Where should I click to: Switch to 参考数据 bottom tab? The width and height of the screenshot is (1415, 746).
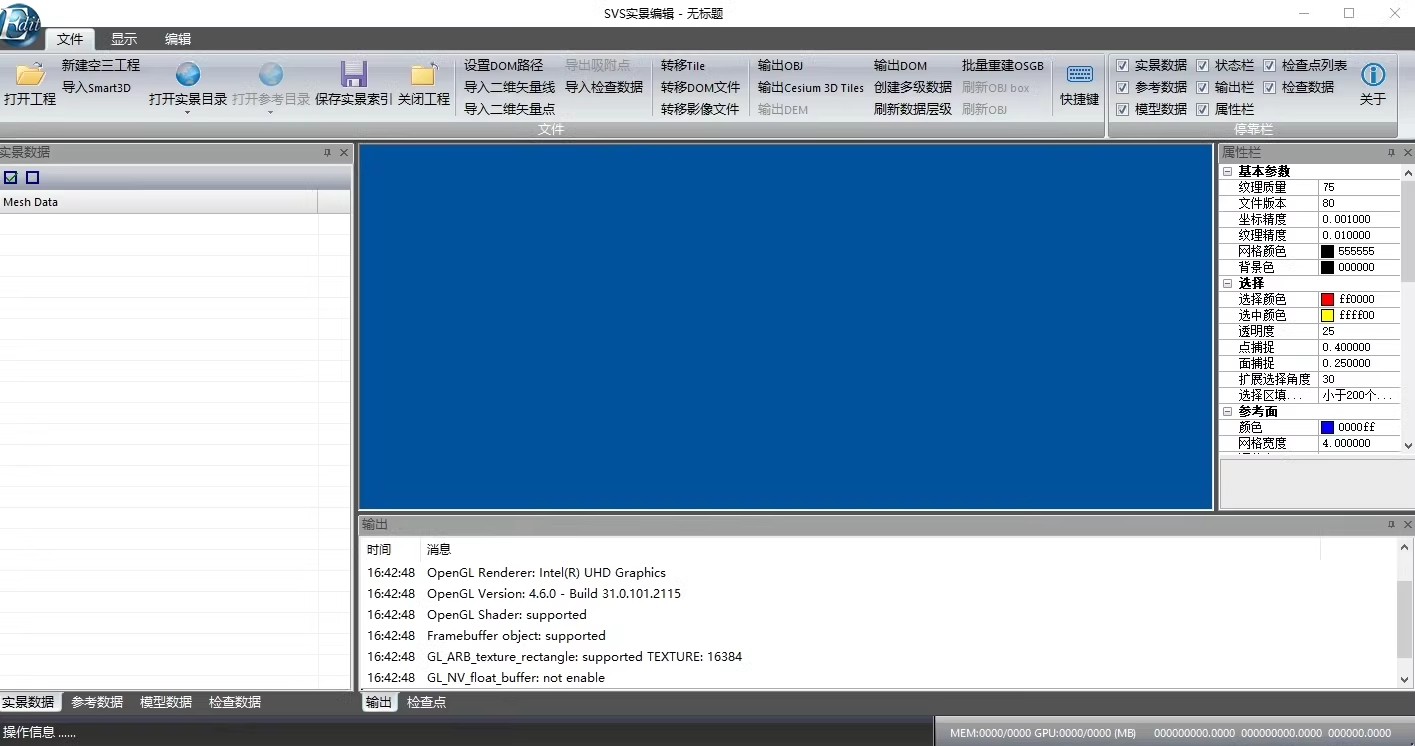pyautogui.click(x=97, y=702)
